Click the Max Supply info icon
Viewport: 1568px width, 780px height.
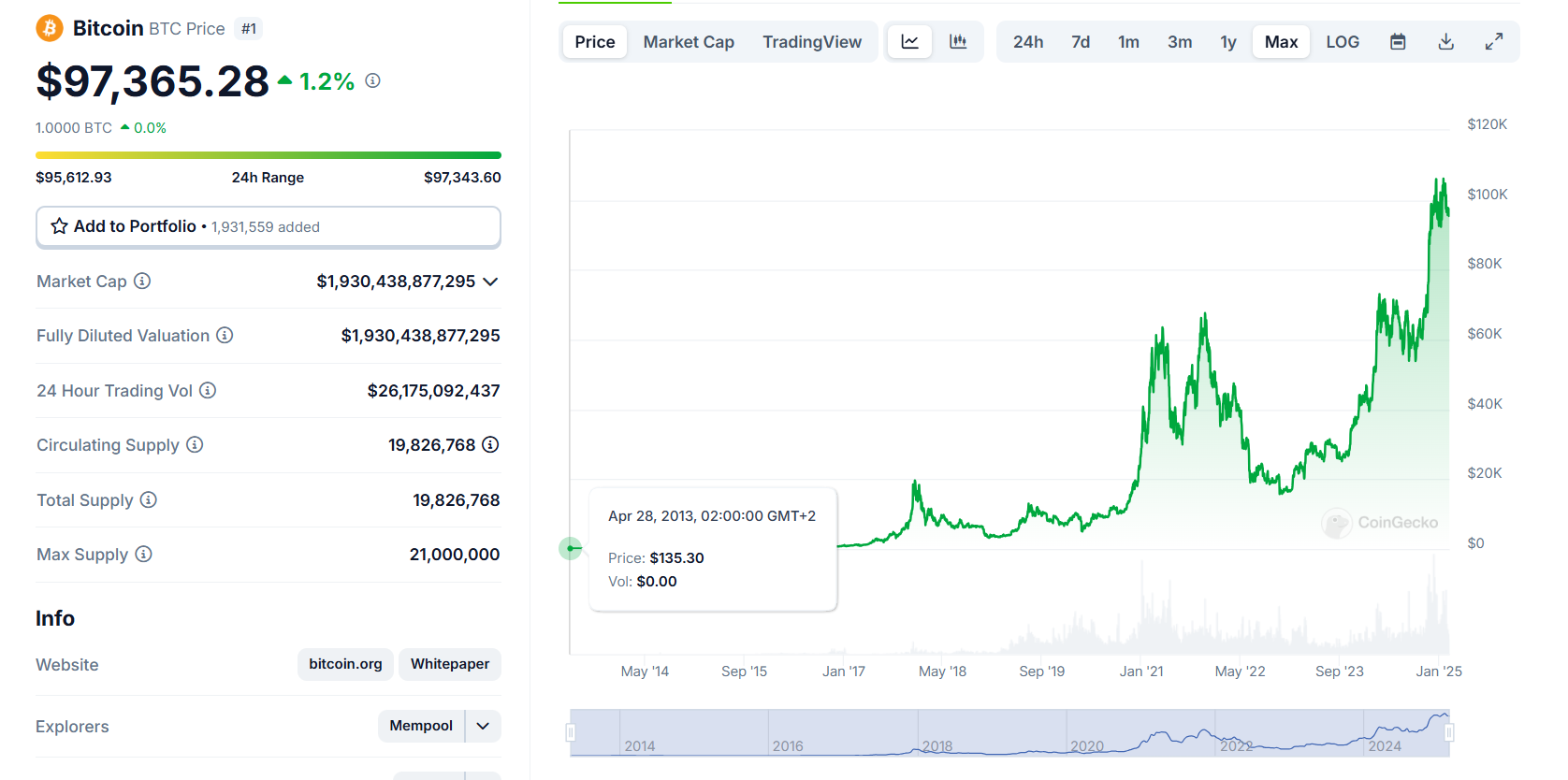point(143,555)
